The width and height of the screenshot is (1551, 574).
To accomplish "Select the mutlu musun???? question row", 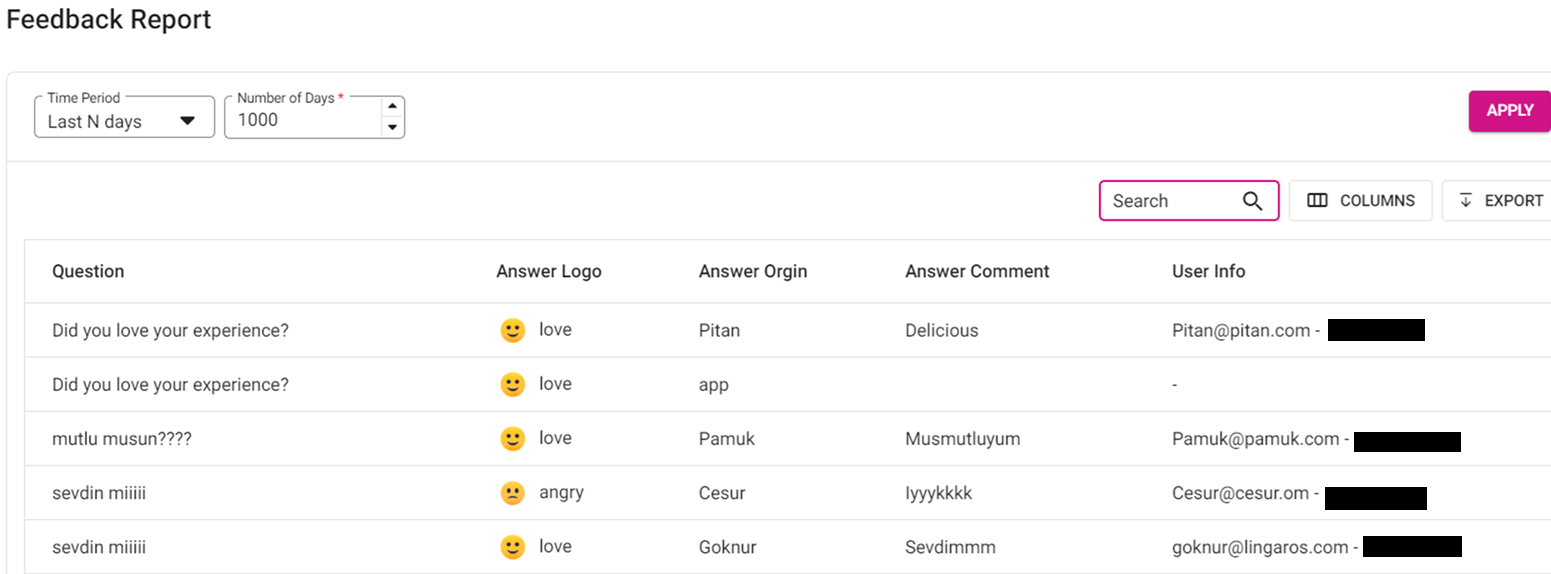I will click(121, 439).
